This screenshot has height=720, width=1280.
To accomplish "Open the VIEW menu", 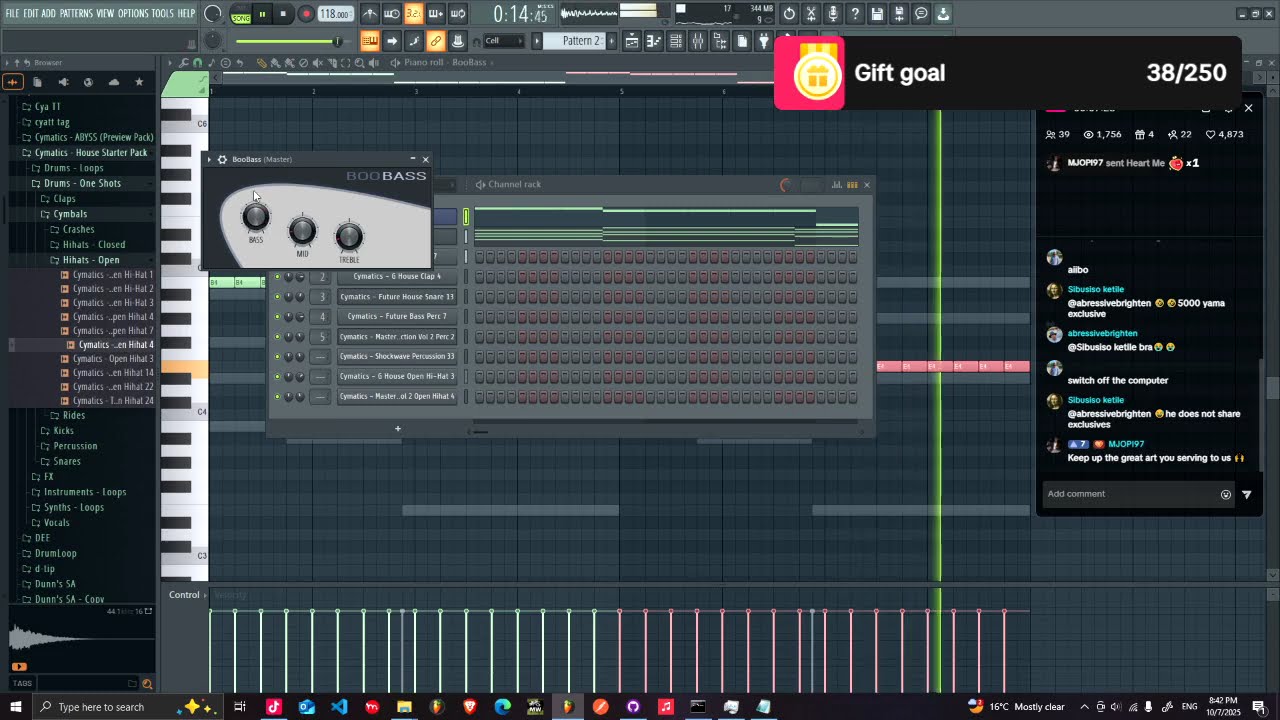I will tap(105, 13).
